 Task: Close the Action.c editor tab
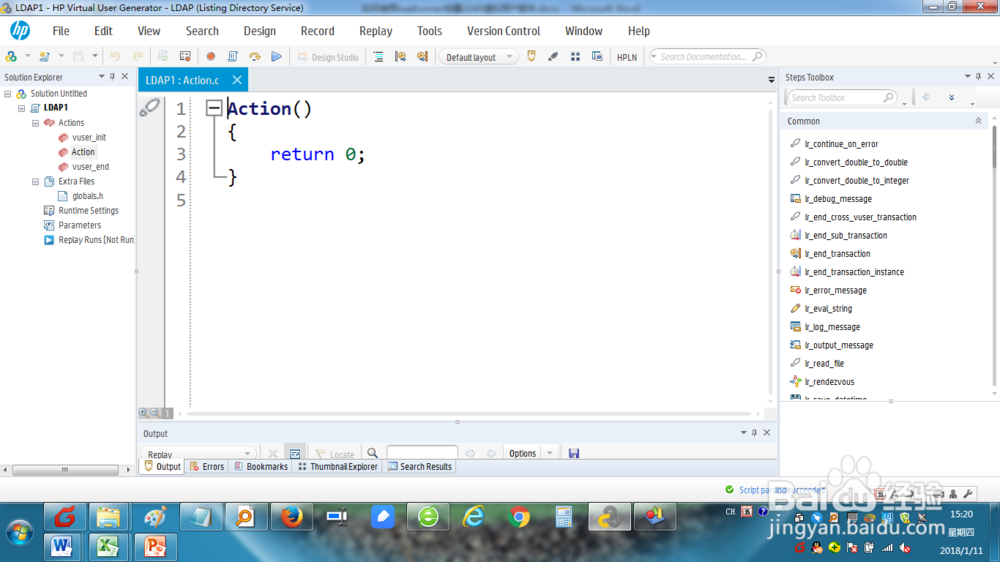tap(237, 80)
